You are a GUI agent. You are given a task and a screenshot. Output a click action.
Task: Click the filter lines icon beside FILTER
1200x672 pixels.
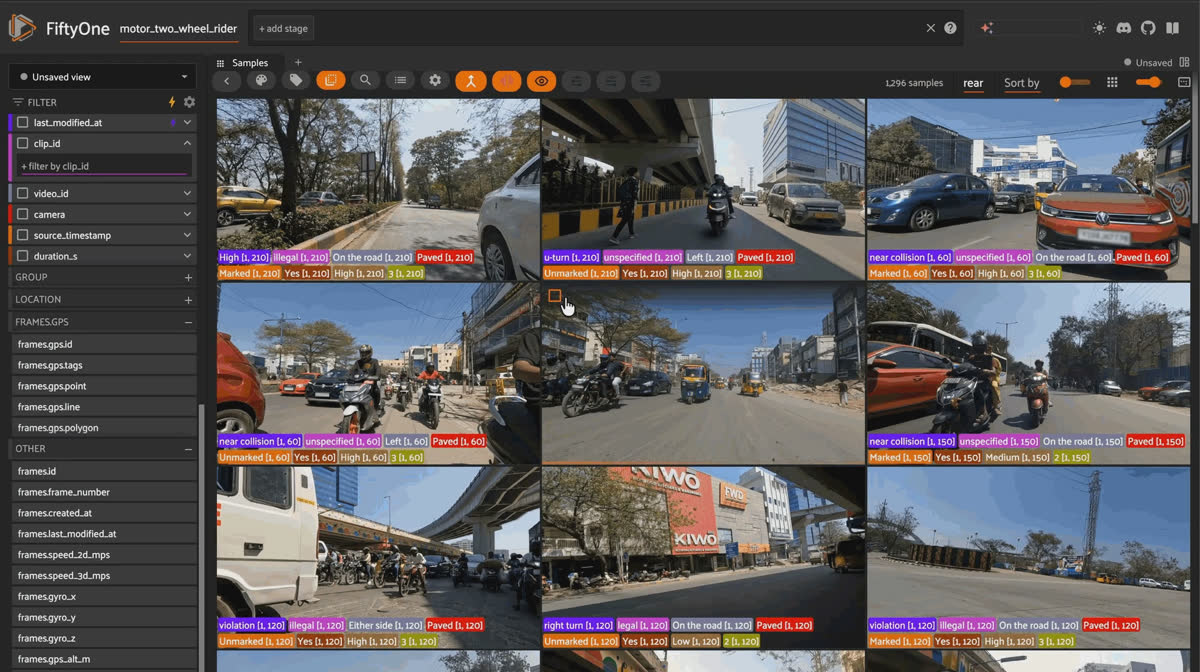[x=18, y=102]
